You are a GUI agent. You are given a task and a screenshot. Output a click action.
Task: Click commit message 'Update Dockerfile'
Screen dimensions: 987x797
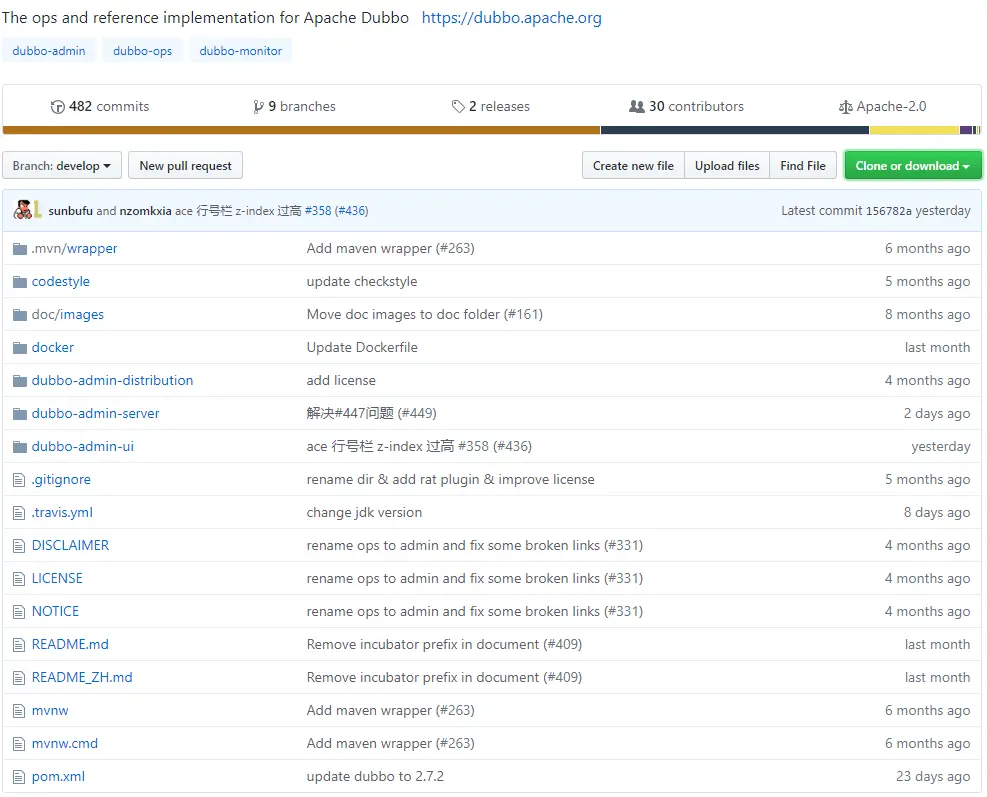pyautogui.click(x=362, y=348)
